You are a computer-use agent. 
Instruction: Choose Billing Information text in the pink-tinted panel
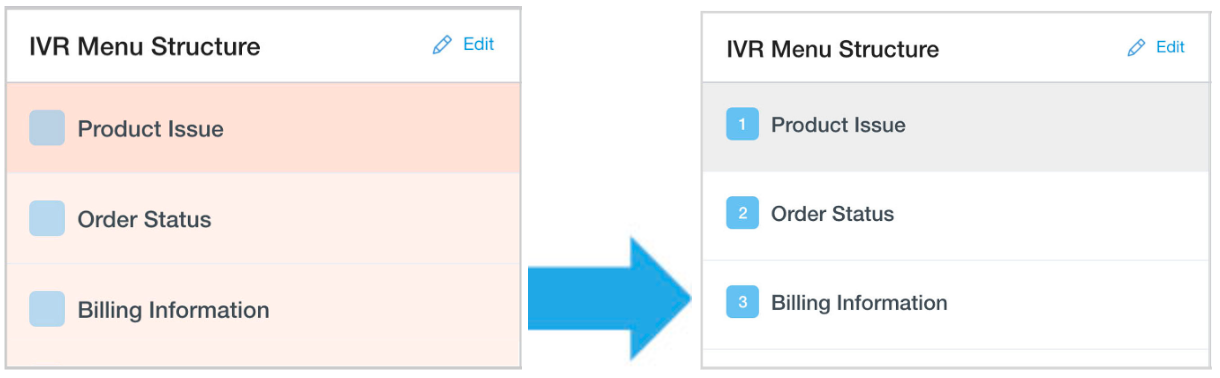[x=174, y=310]
